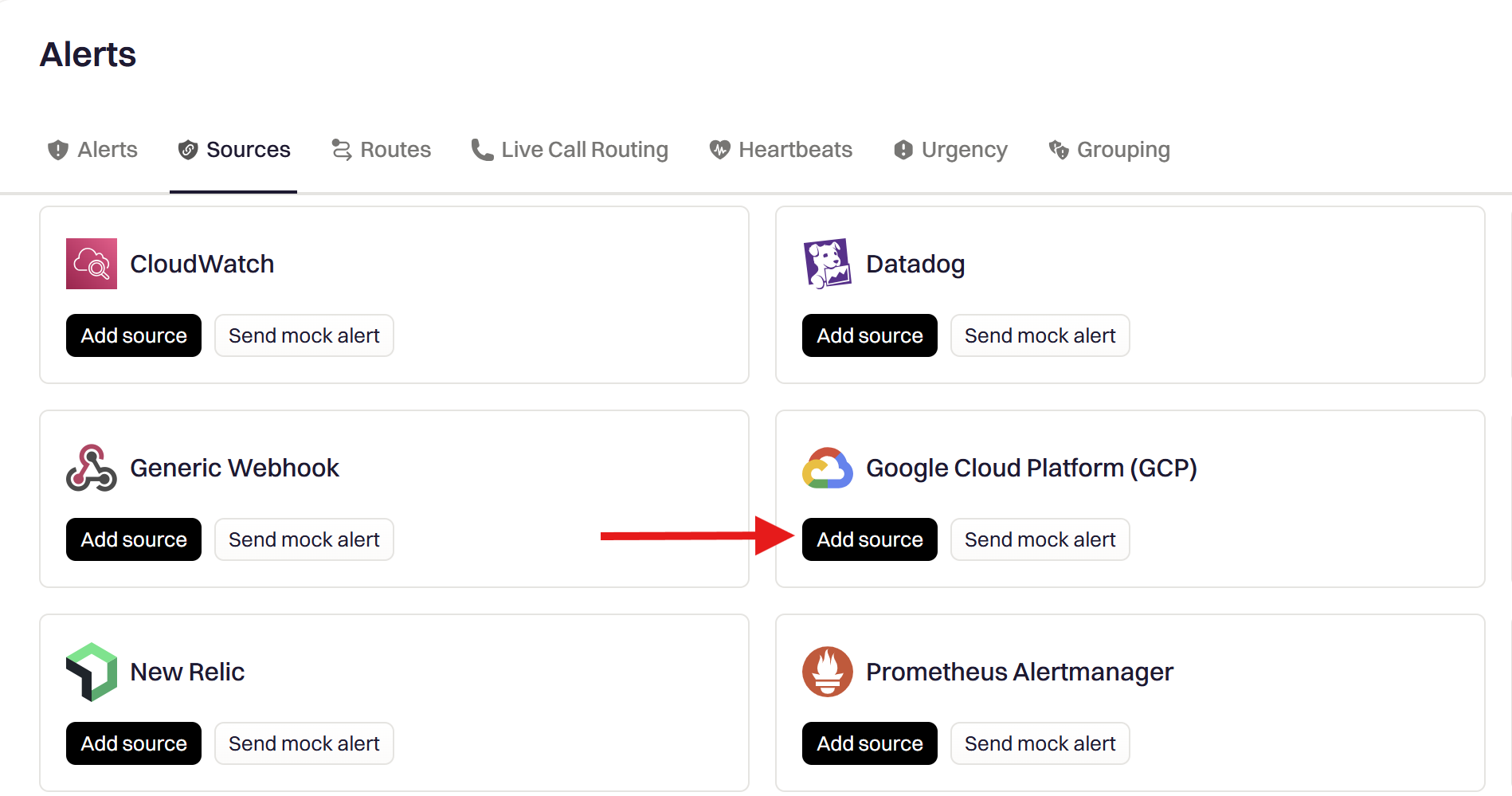Add source for Prometheus Alertmanager
The image size is (1512, 796).
click(870, 743)
